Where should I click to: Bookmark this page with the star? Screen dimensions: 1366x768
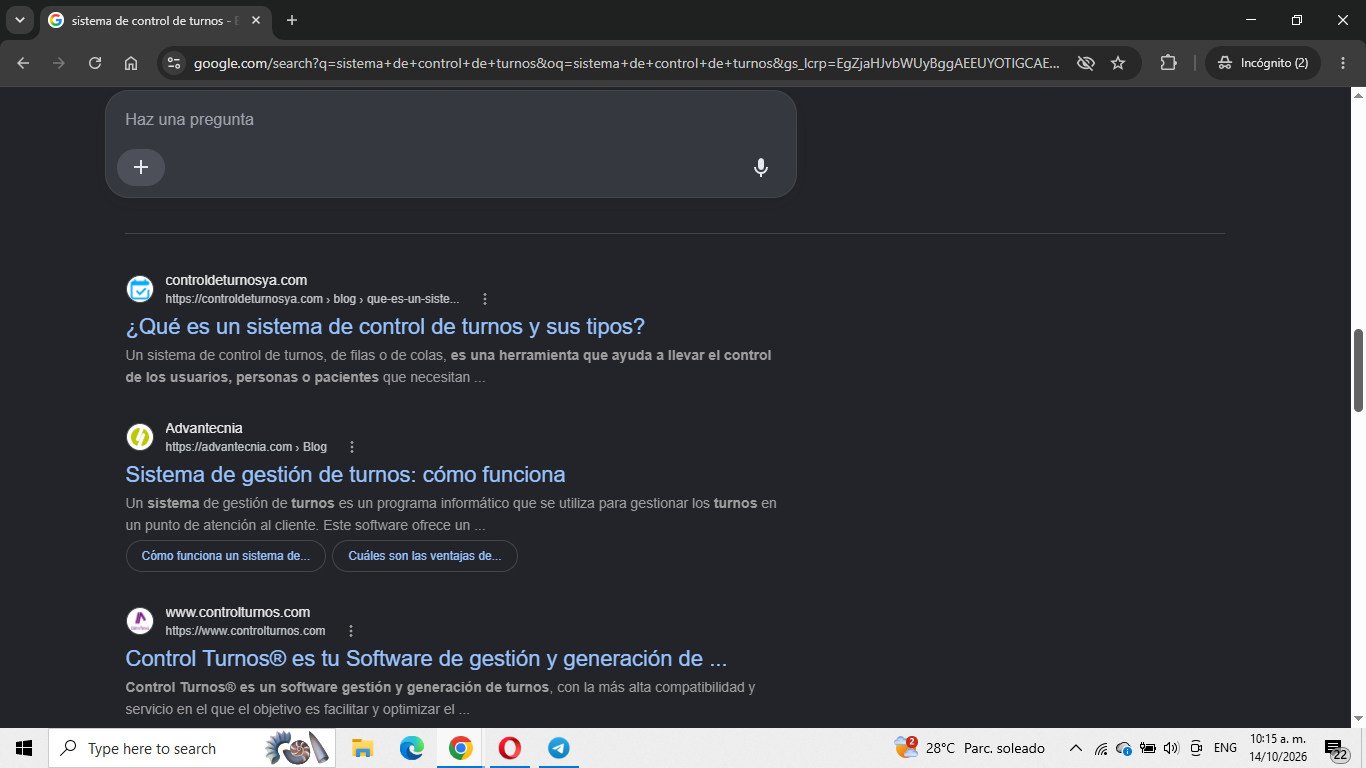tap(1118, 63)
